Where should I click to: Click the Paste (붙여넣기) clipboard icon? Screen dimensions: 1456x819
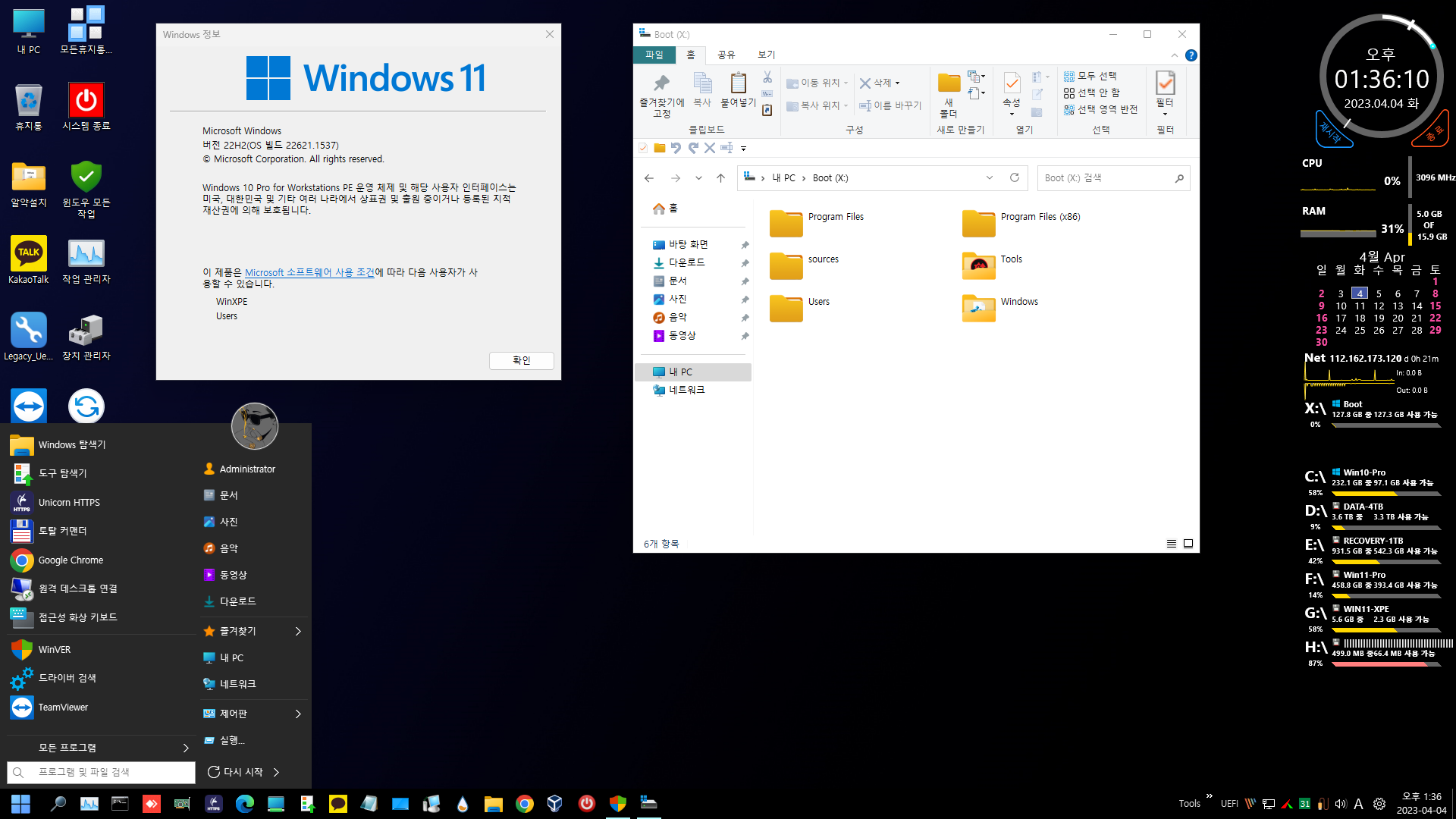pos(738,83)
